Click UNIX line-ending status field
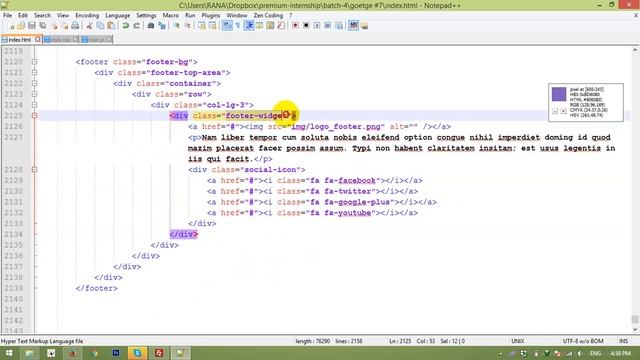Viewport: 640px width, 360px height. 517,341
